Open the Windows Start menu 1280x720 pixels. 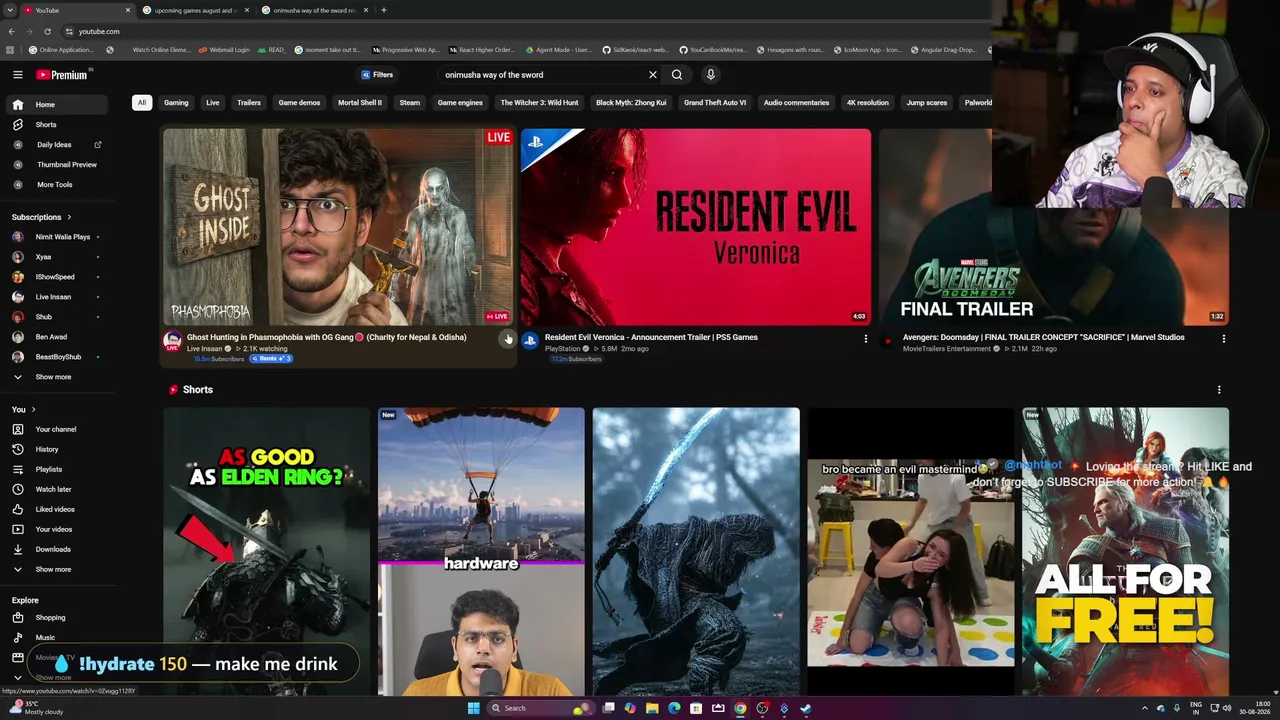click(474, 708)
